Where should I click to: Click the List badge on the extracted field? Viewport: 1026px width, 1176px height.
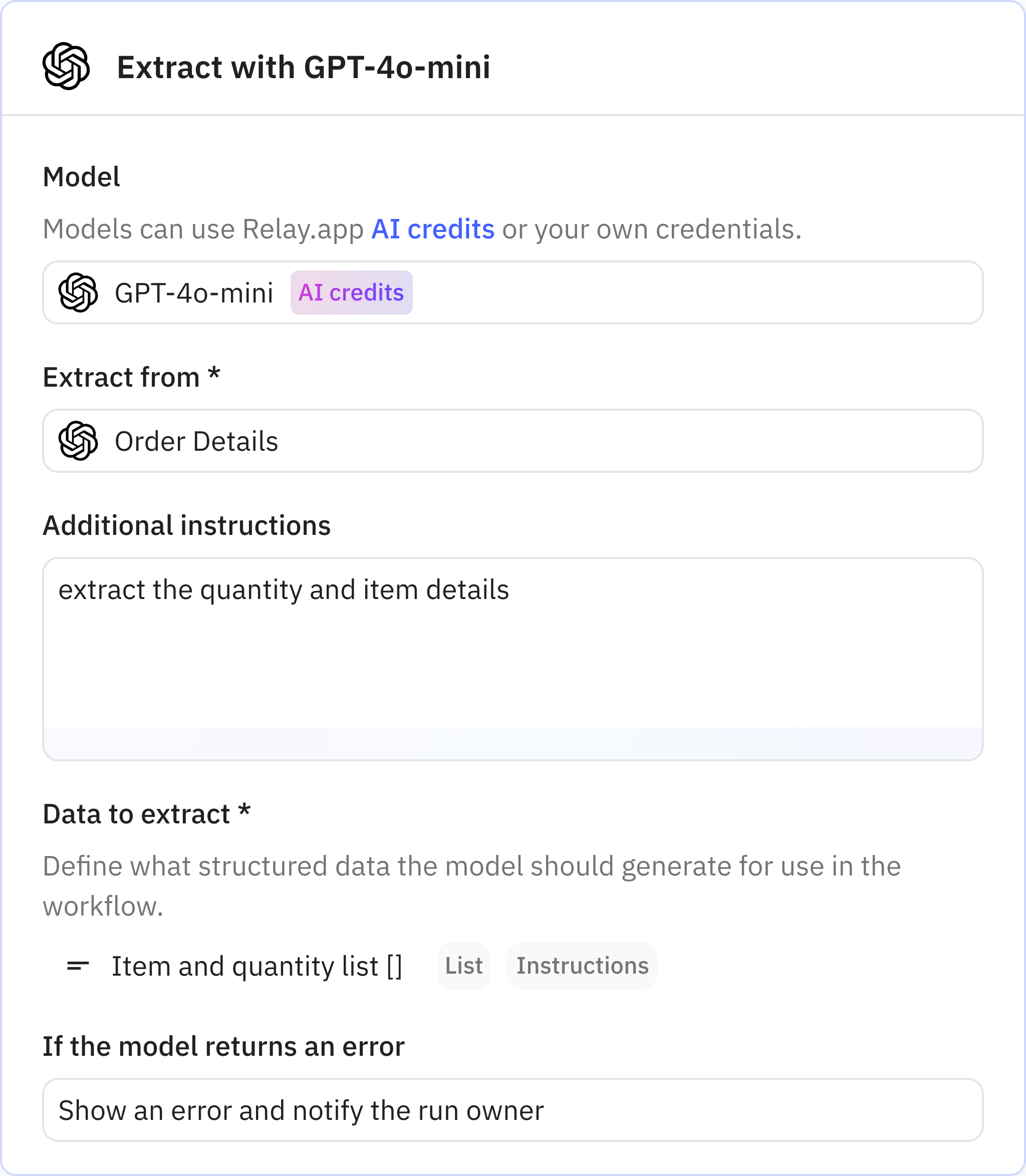click(463, 966)
